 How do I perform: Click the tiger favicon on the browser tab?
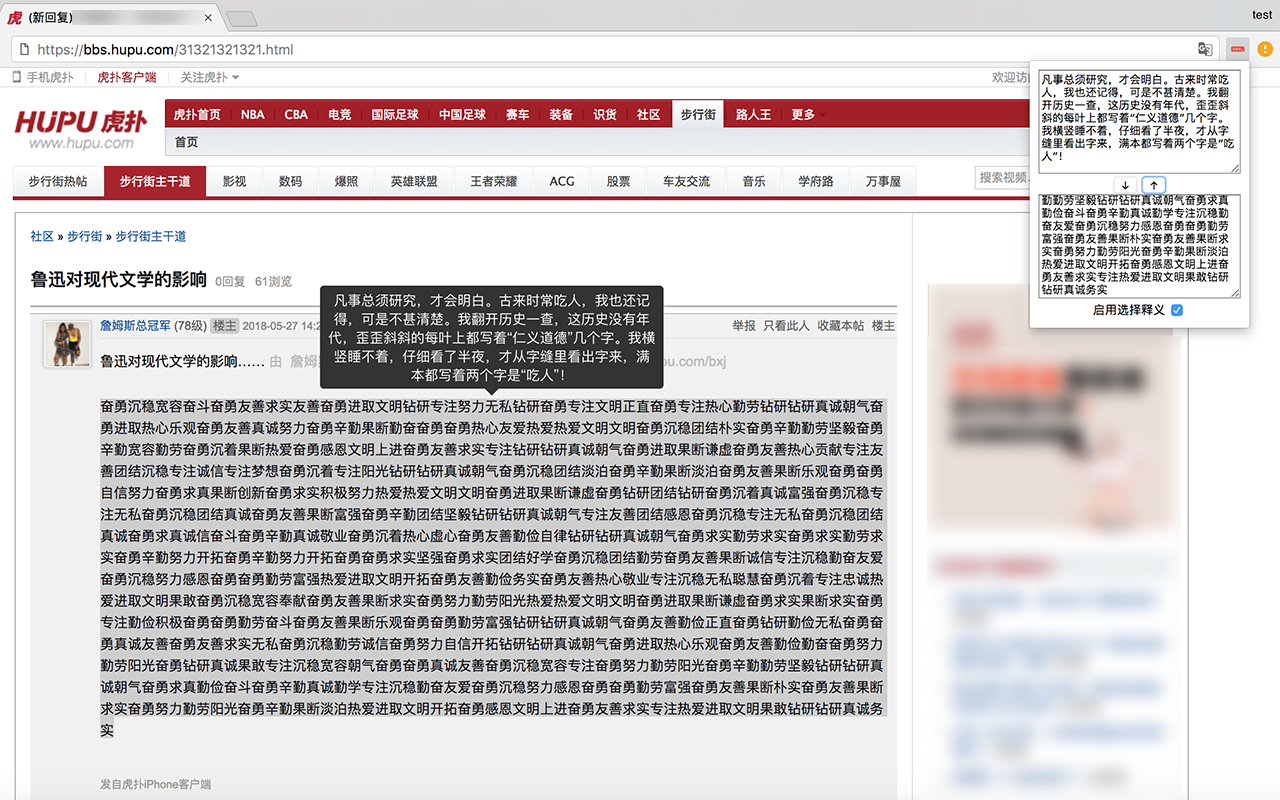click(15, 17)
